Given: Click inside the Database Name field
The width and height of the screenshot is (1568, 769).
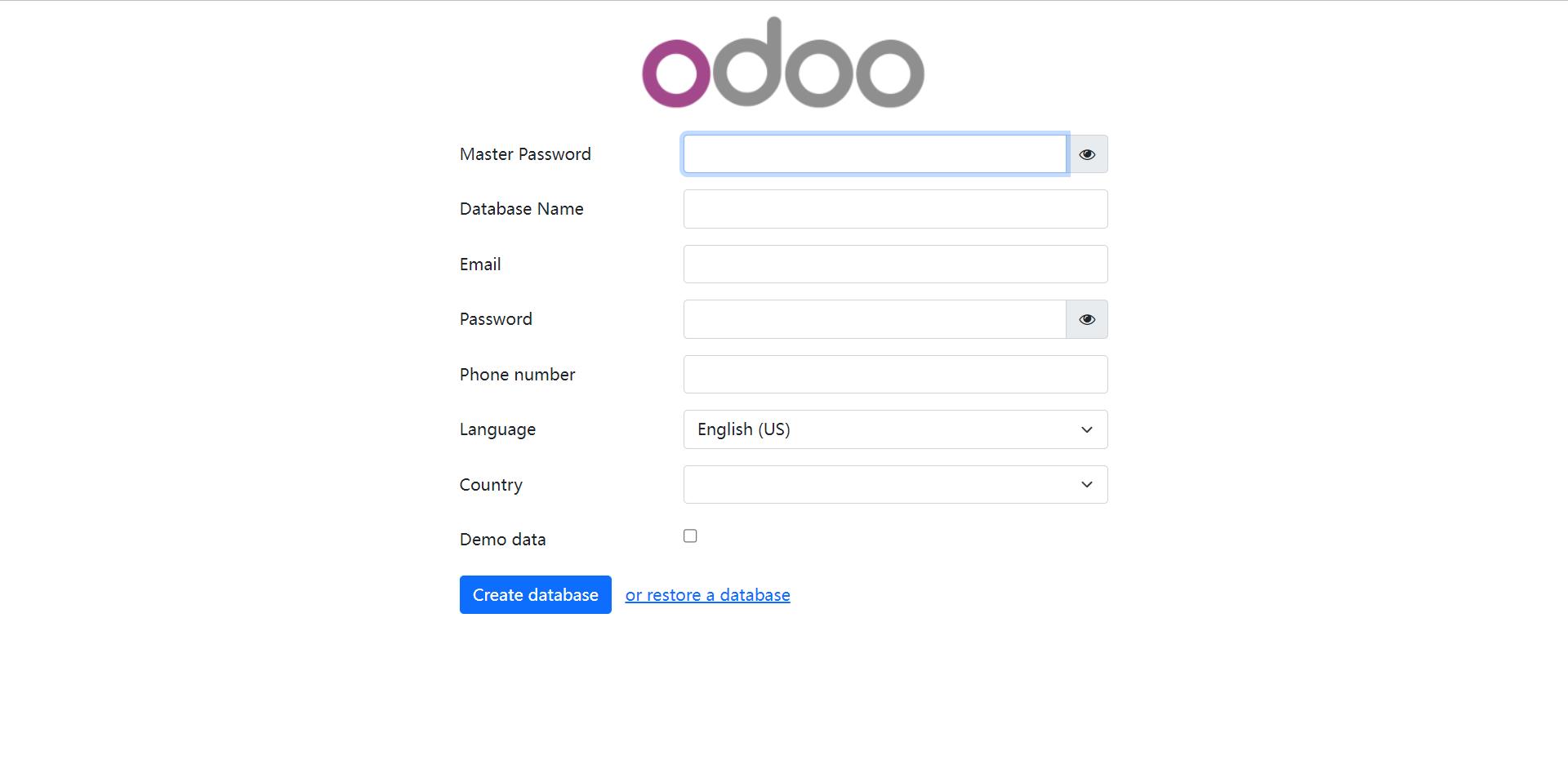Looking at the screenshot, I should [x=895, y=209].
